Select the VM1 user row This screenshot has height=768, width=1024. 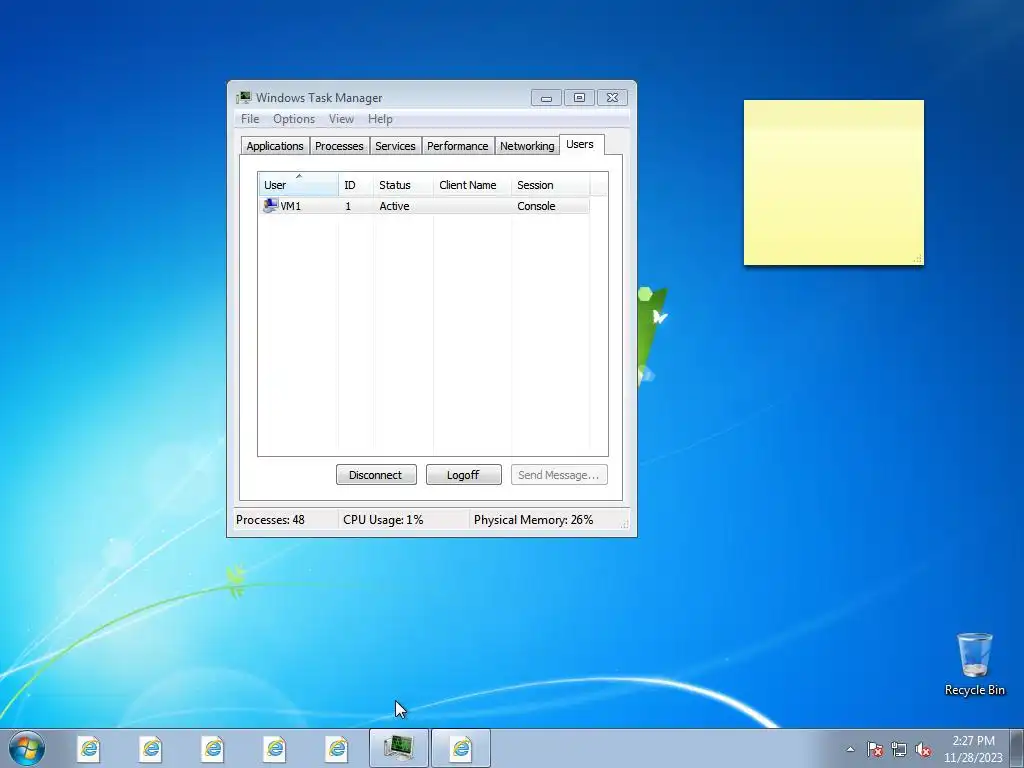pos(424,206)
